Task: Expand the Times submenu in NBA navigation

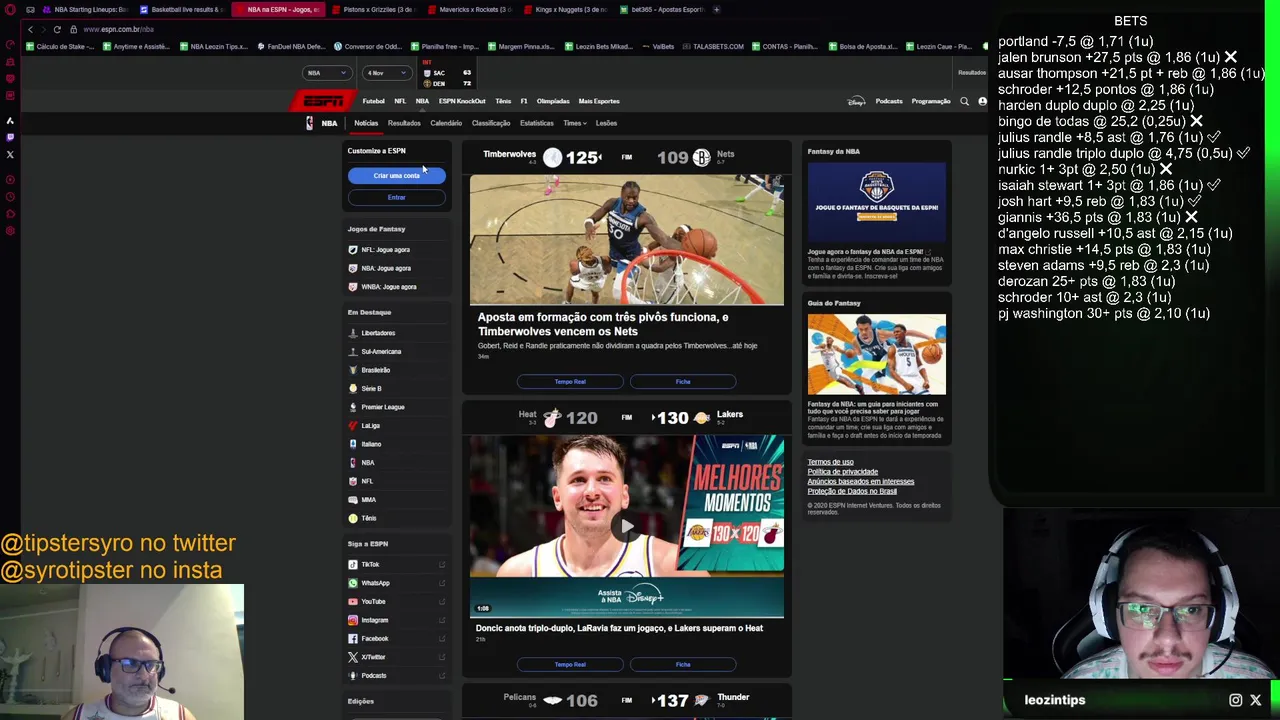Action: (x=575, y=123)
